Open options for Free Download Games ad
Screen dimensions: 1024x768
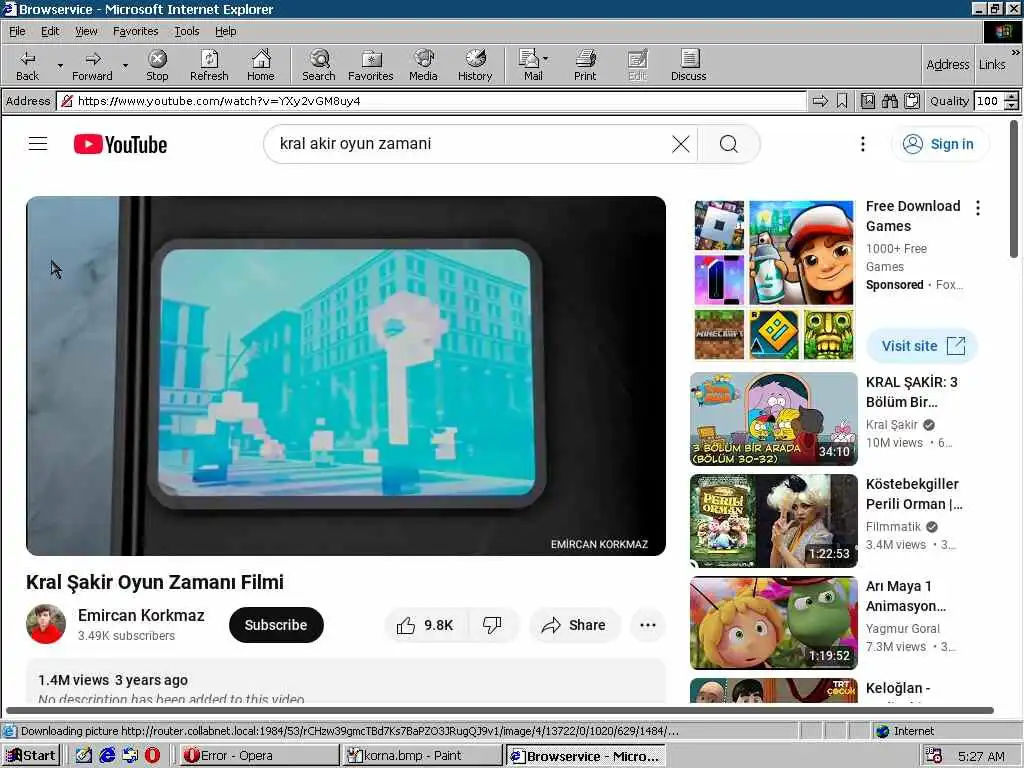[978, 208]
